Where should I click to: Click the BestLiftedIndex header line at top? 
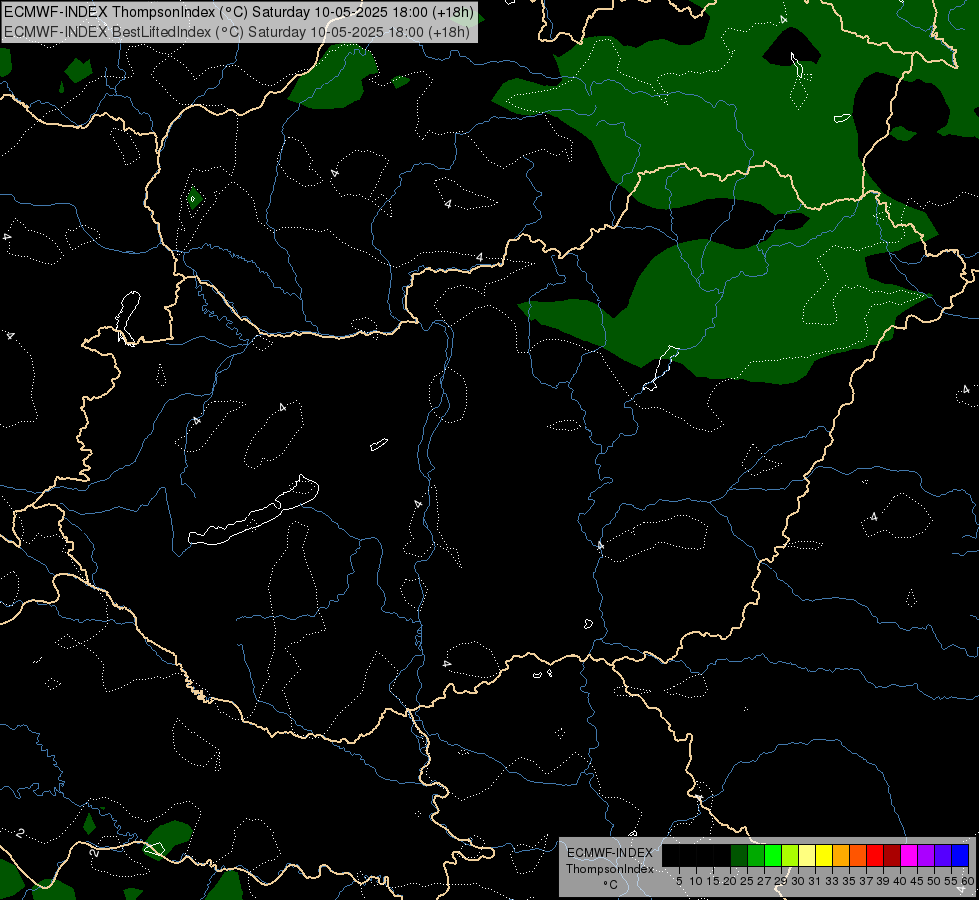coord(237,31)
